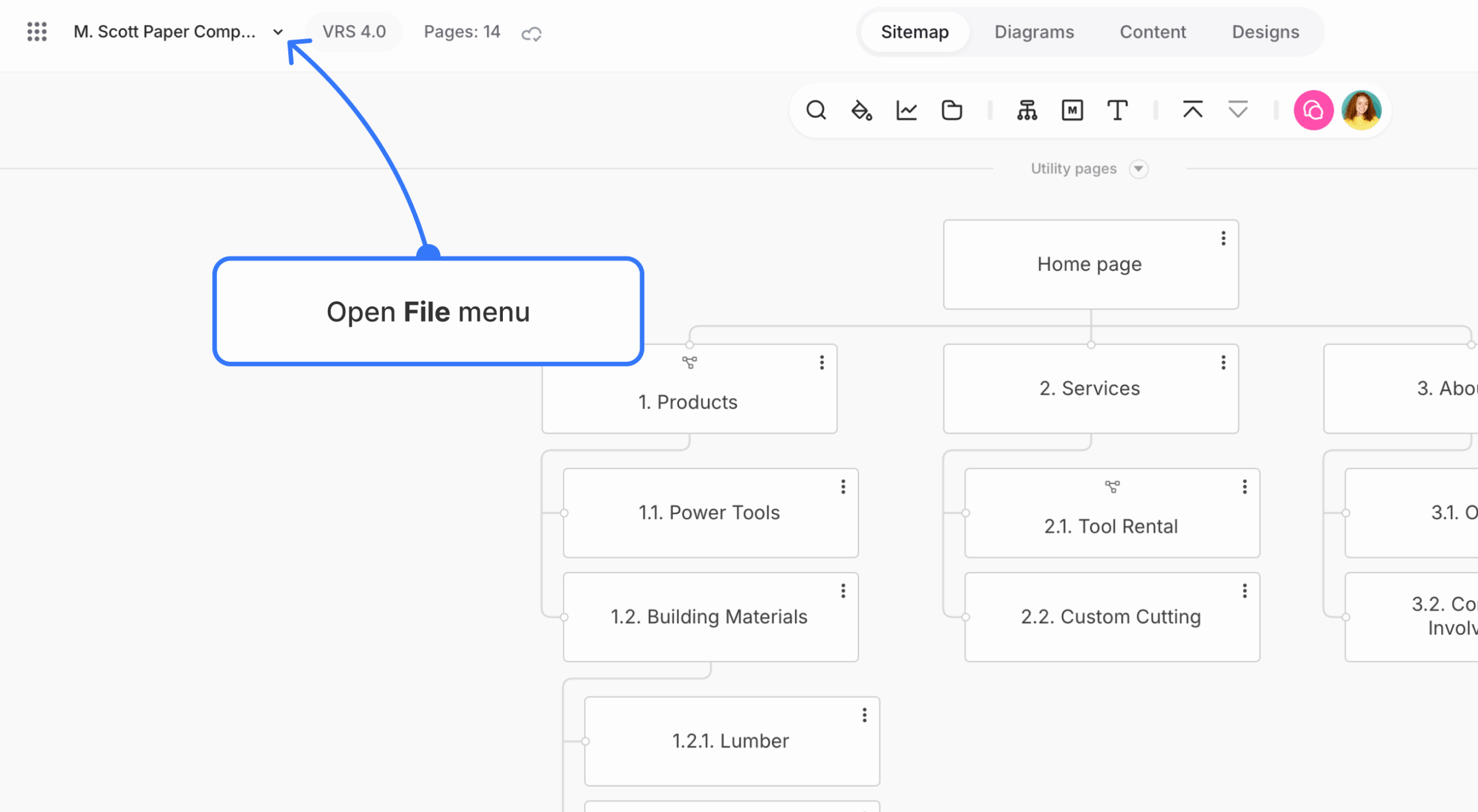
Task: Select the 2. Services page card
Action: tap(1091, 389)
